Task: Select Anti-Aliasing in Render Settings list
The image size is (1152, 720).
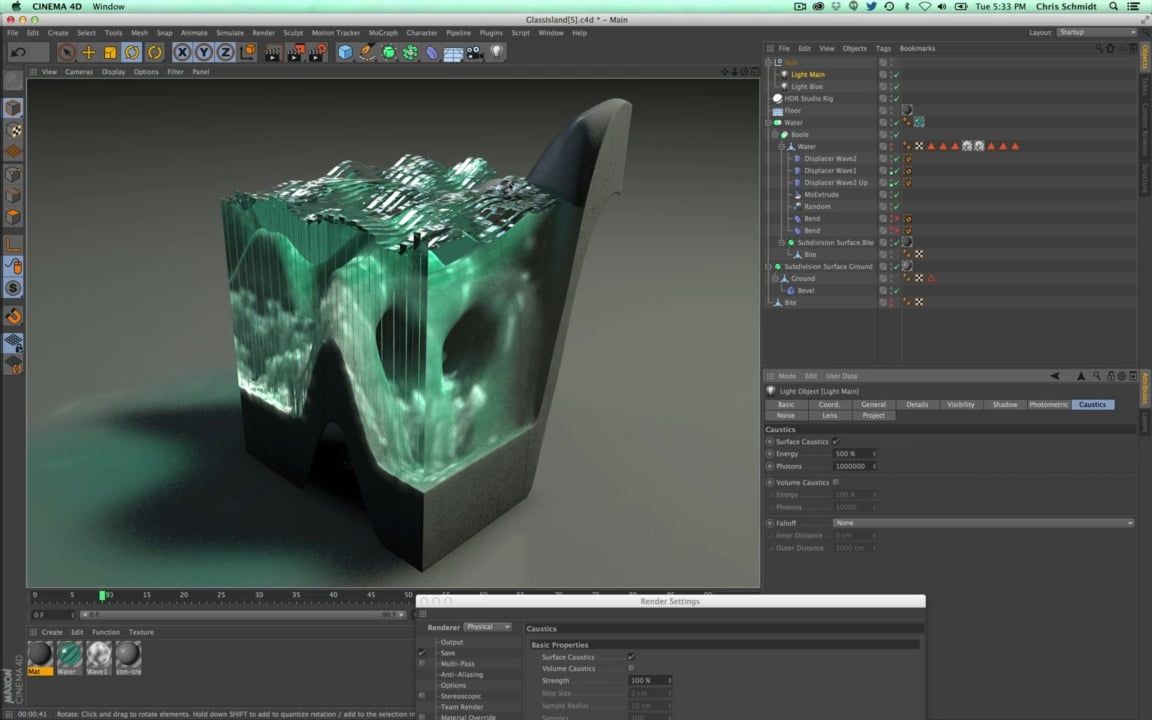Action: tap(461, 674)
